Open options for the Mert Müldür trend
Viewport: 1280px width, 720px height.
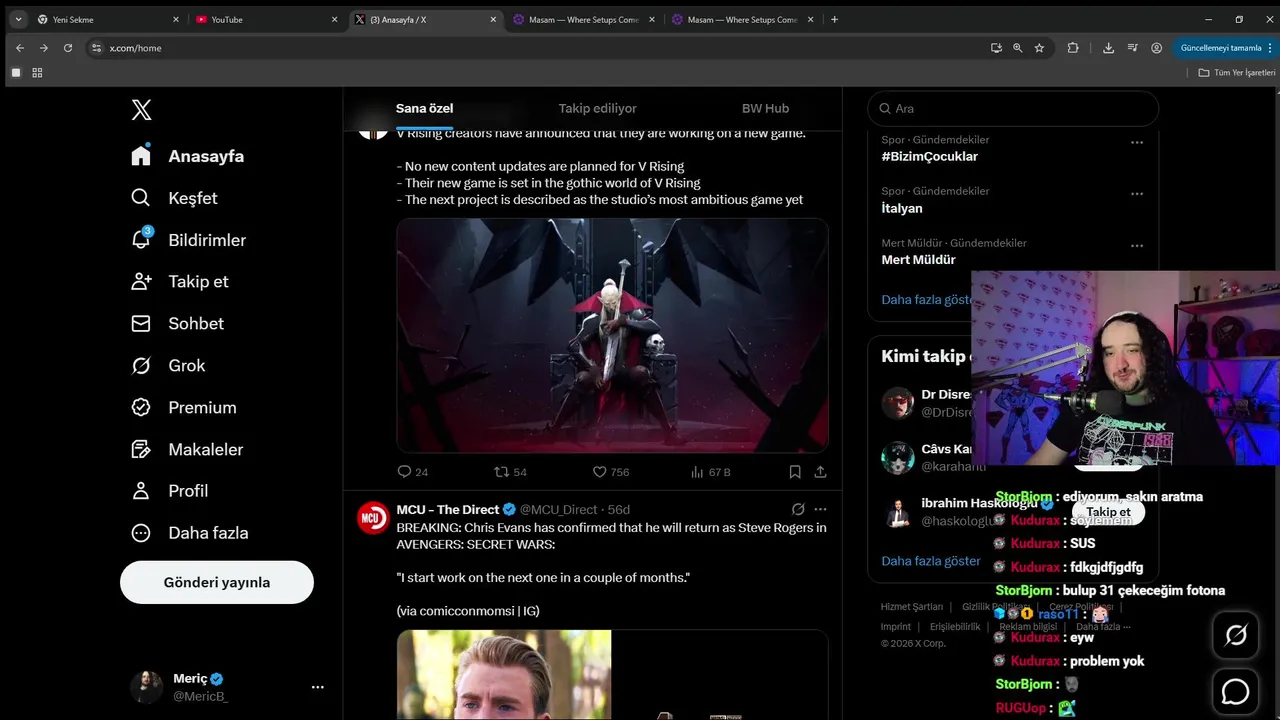[x=1137, y=246]
